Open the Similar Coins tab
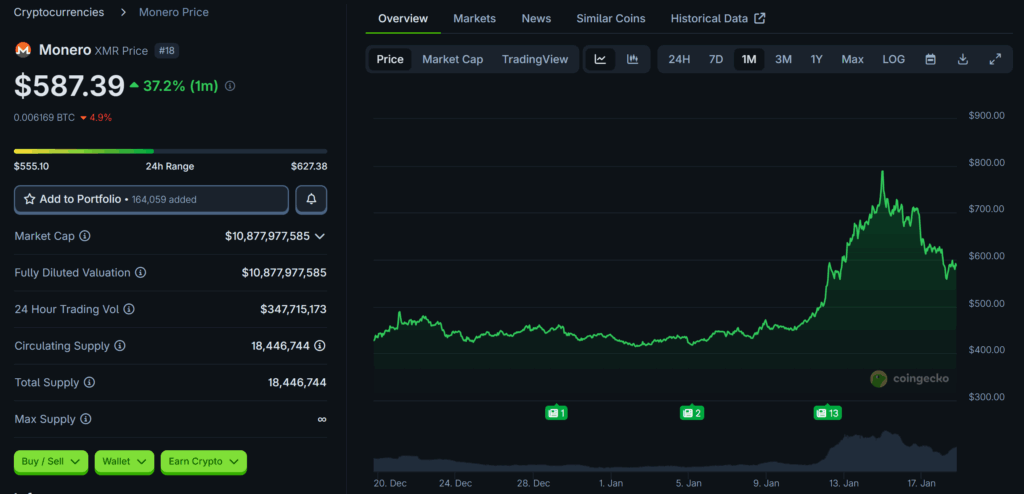Viewport: 1024px width, 494px height. click(611, 18)
